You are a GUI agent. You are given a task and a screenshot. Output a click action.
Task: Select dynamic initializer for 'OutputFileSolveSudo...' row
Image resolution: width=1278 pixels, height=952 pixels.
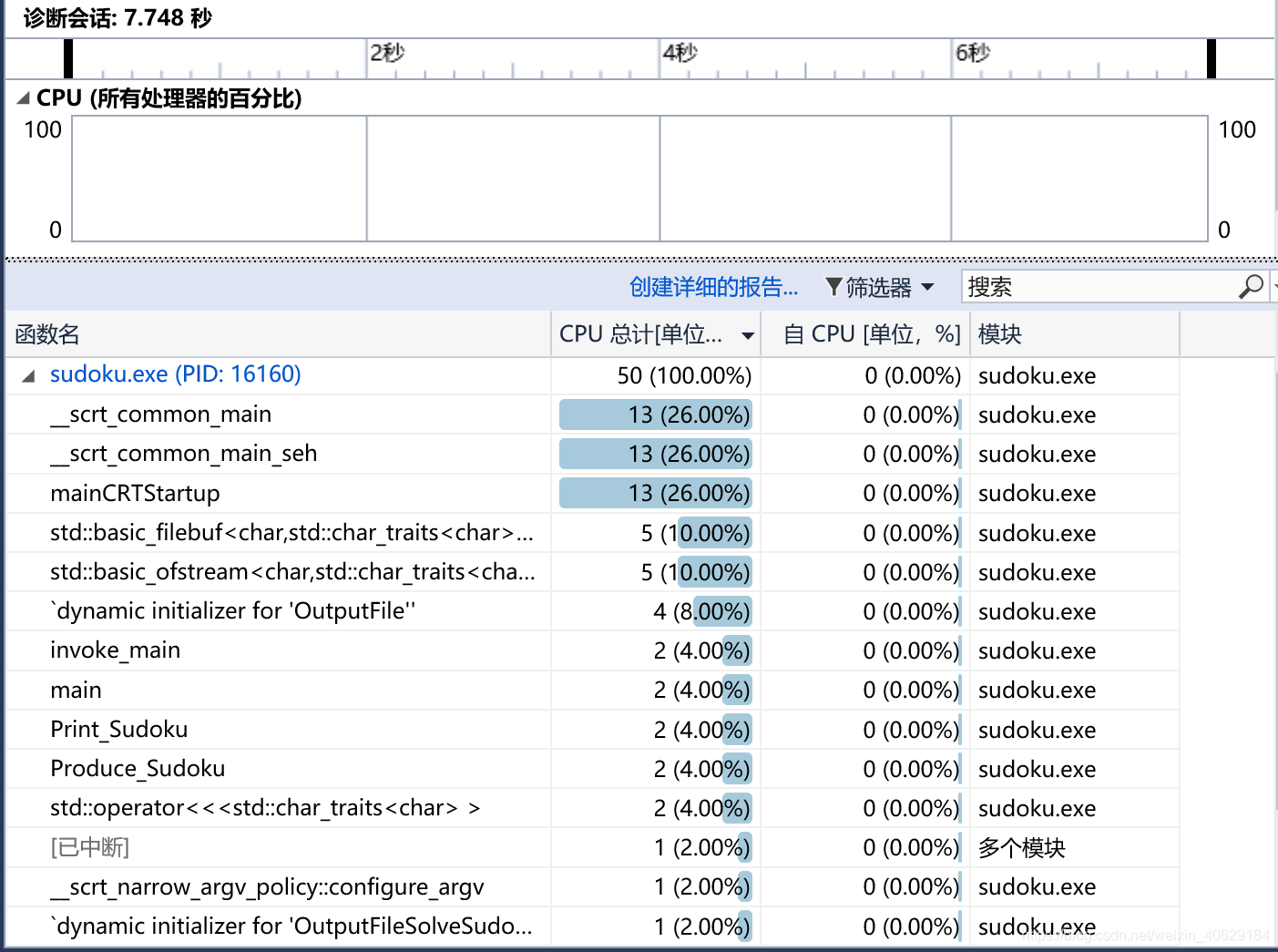point(592,926)
